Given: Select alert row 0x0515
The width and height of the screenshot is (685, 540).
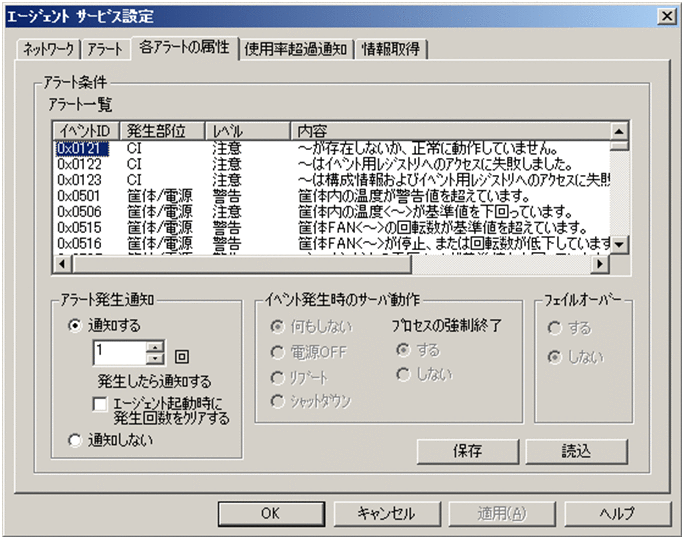Looking at the screenshot, I should coord(332,228).
